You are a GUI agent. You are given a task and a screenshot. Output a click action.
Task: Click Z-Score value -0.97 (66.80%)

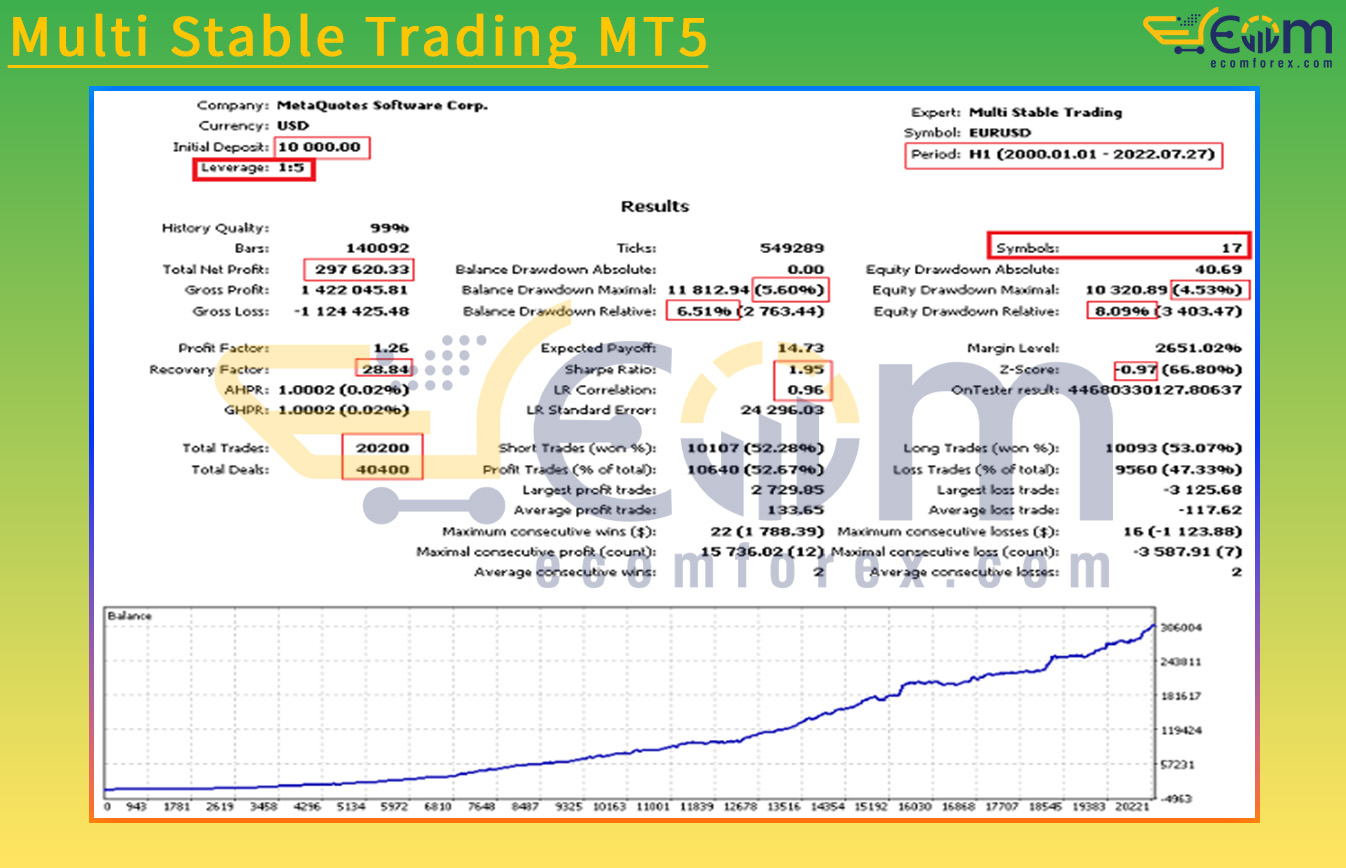[x=1180, y=369]
